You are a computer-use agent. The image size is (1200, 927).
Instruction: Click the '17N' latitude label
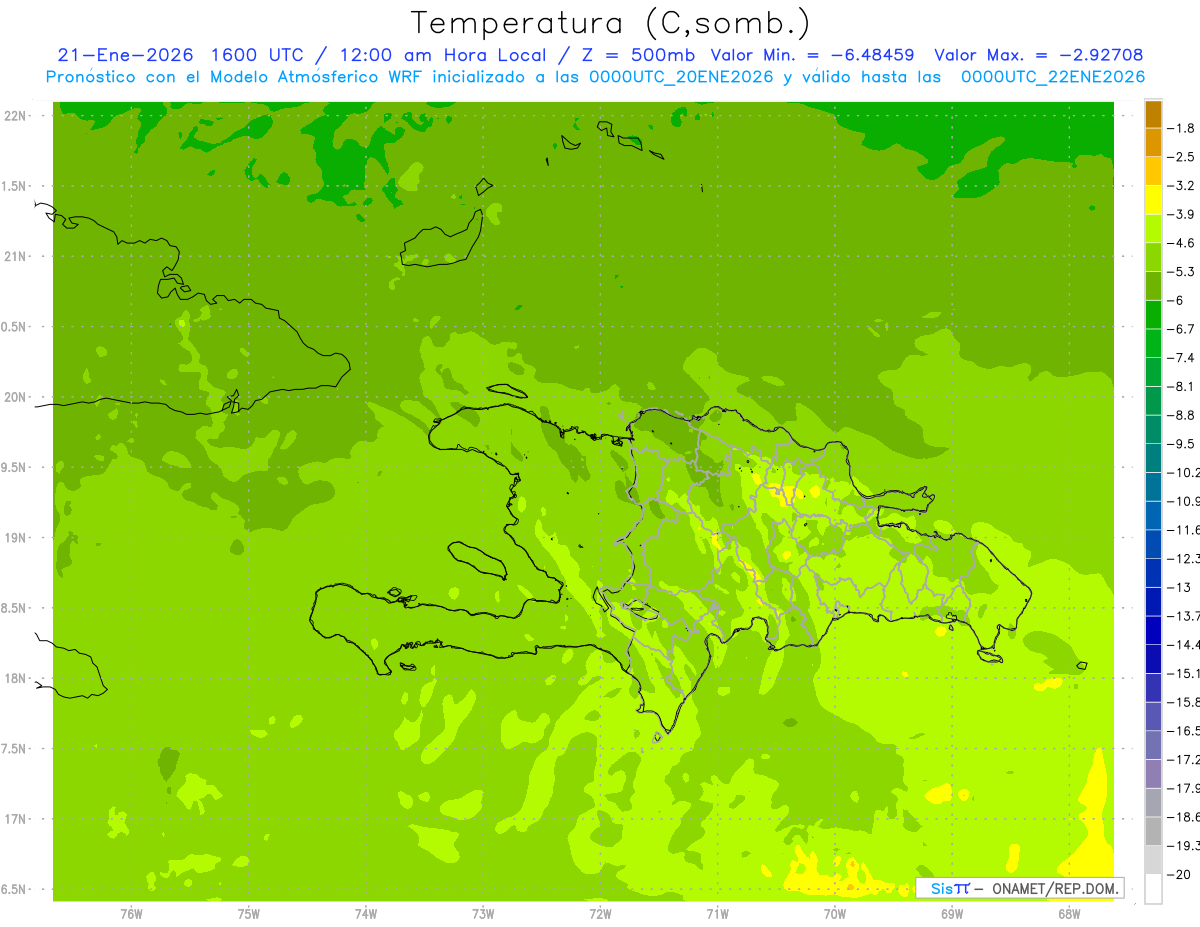point(15,820)
